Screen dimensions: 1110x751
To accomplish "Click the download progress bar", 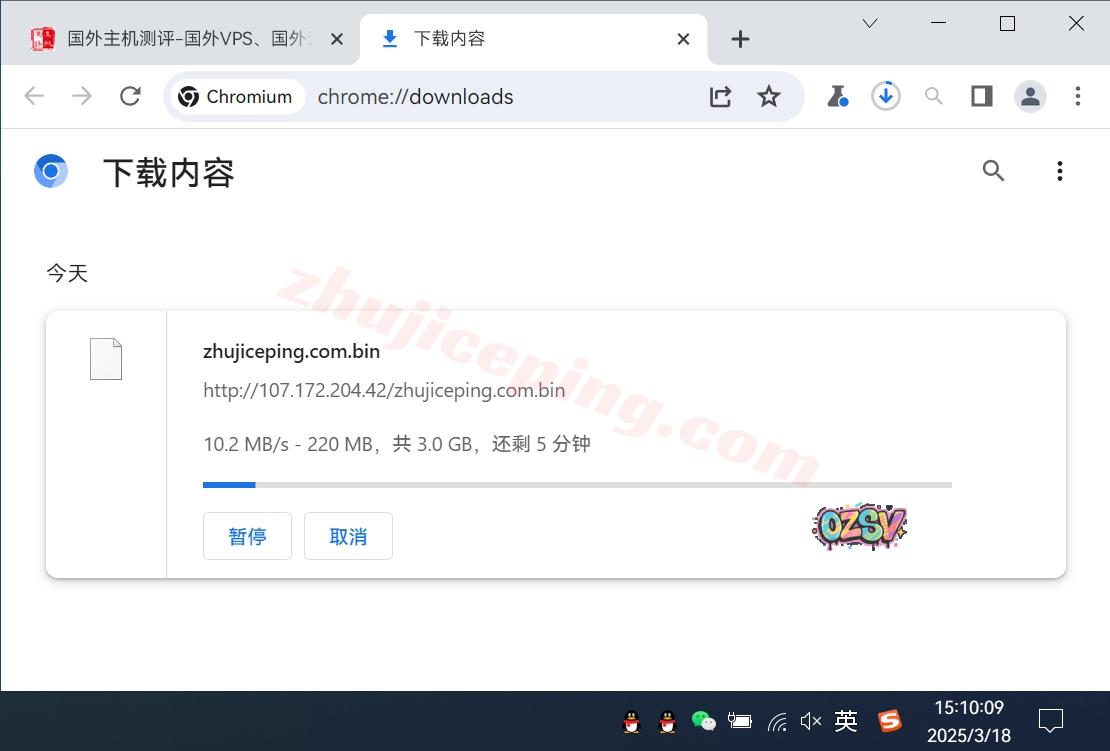I will [x=577, y=485].
